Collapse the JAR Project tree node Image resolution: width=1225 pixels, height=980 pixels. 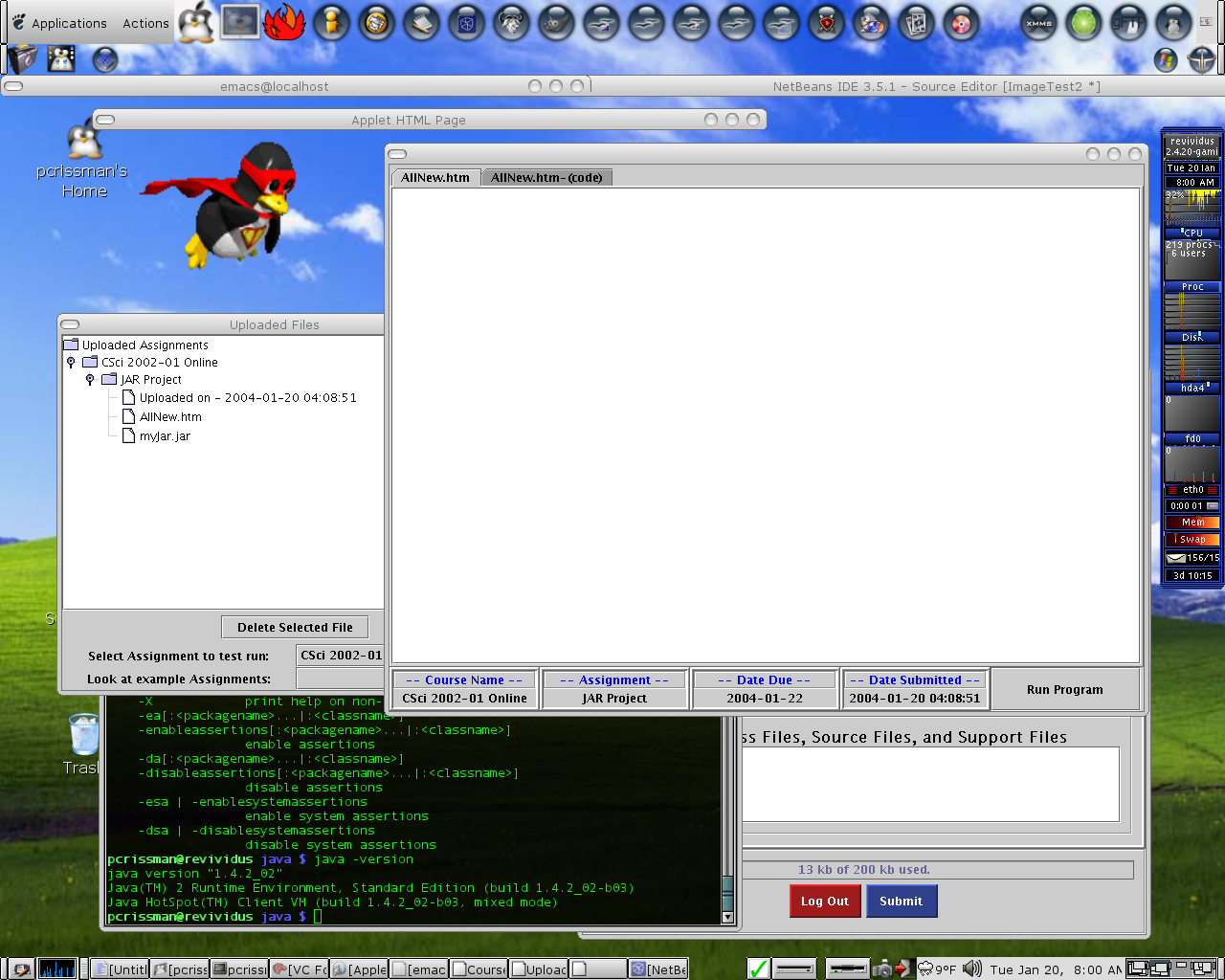coord(90,380)
